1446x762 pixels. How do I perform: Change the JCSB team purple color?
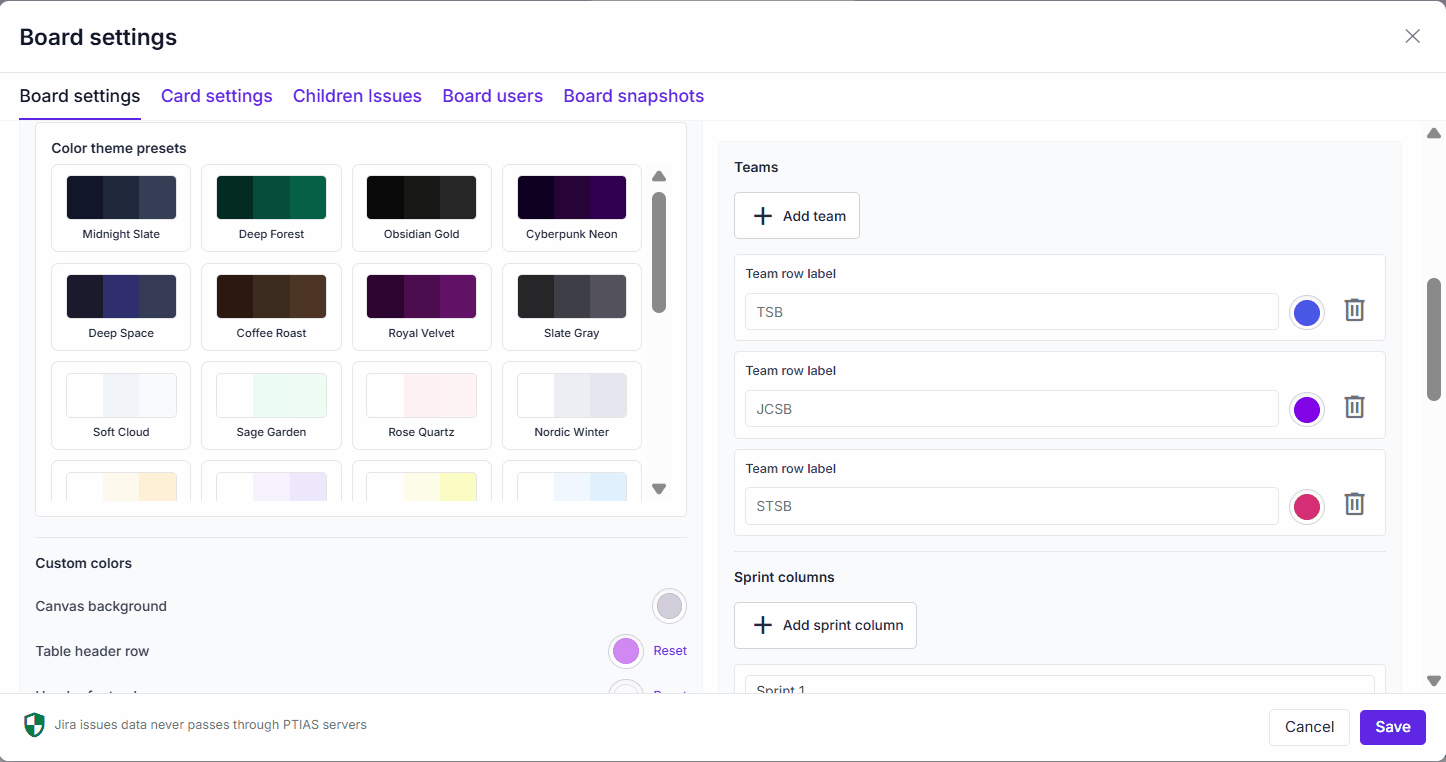[x=1307, y=410]
